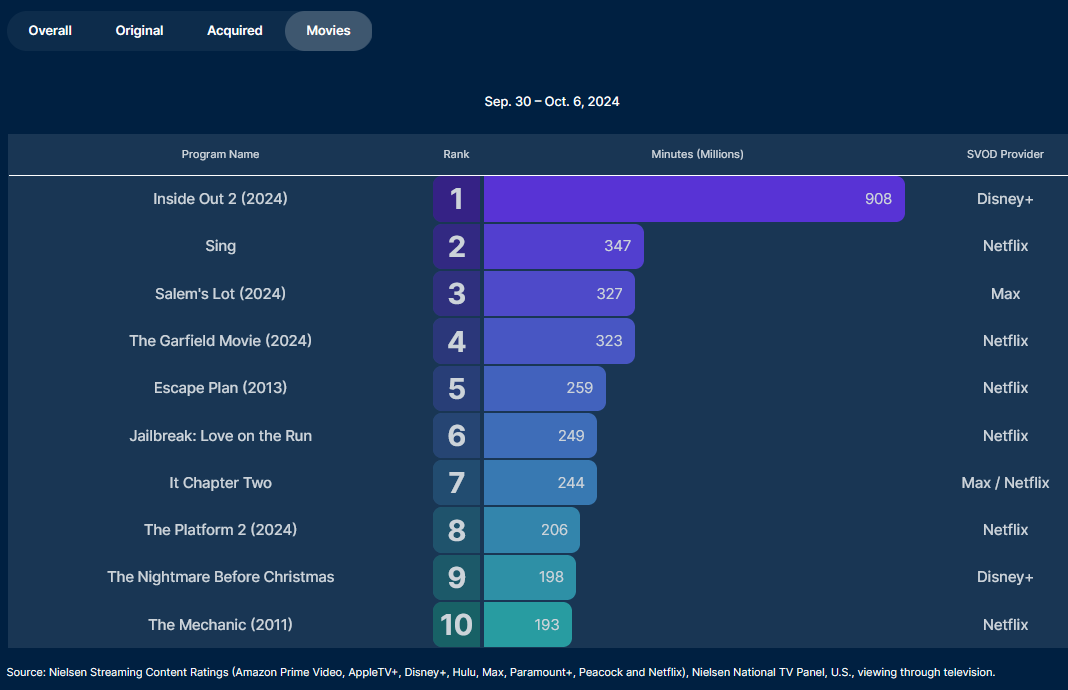Click the rank 10 teal badge
Screen dimensions: 1068x690
click(x=457, y=625)
